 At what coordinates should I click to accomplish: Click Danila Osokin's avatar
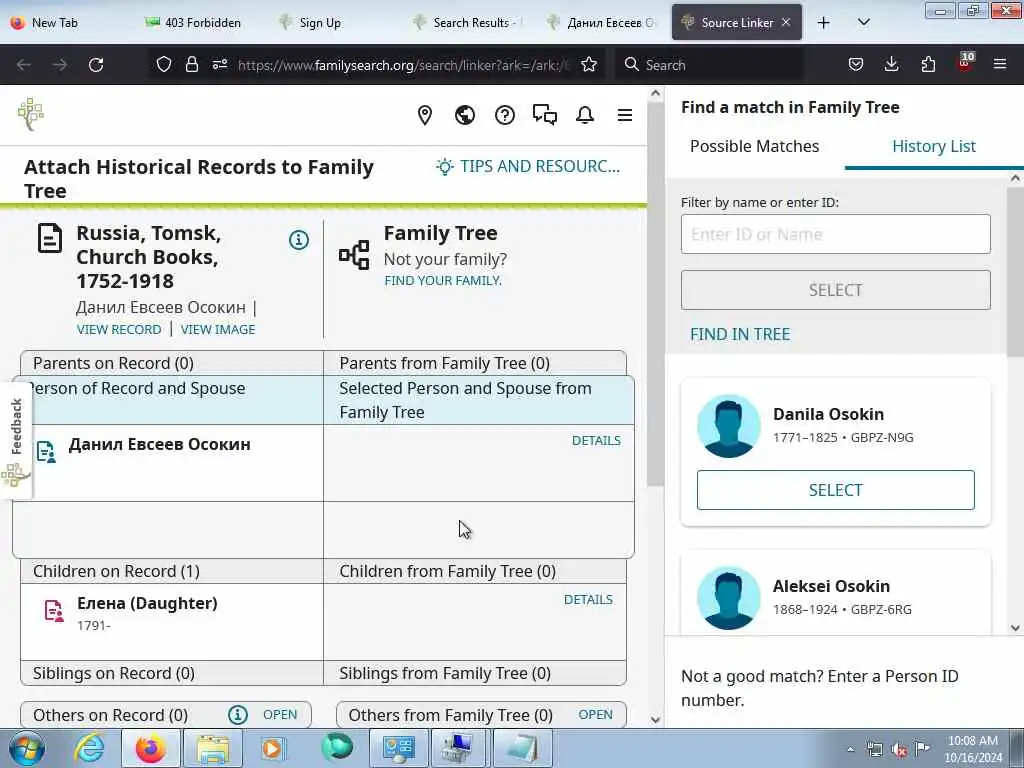pyautogui.click(x=728, y=426)
